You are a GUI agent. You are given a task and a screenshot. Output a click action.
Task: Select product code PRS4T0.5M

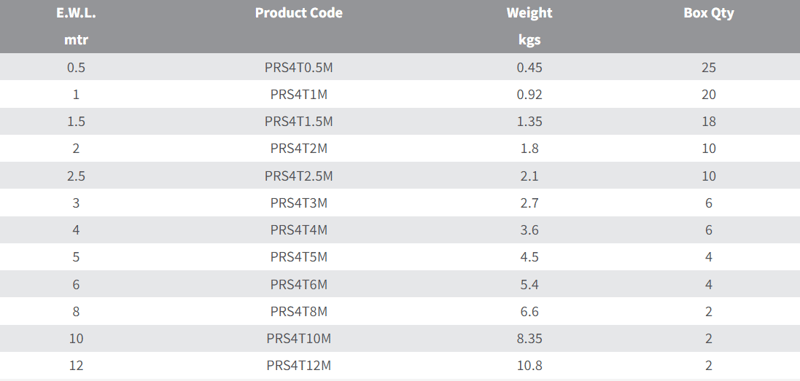coord(298,67)
